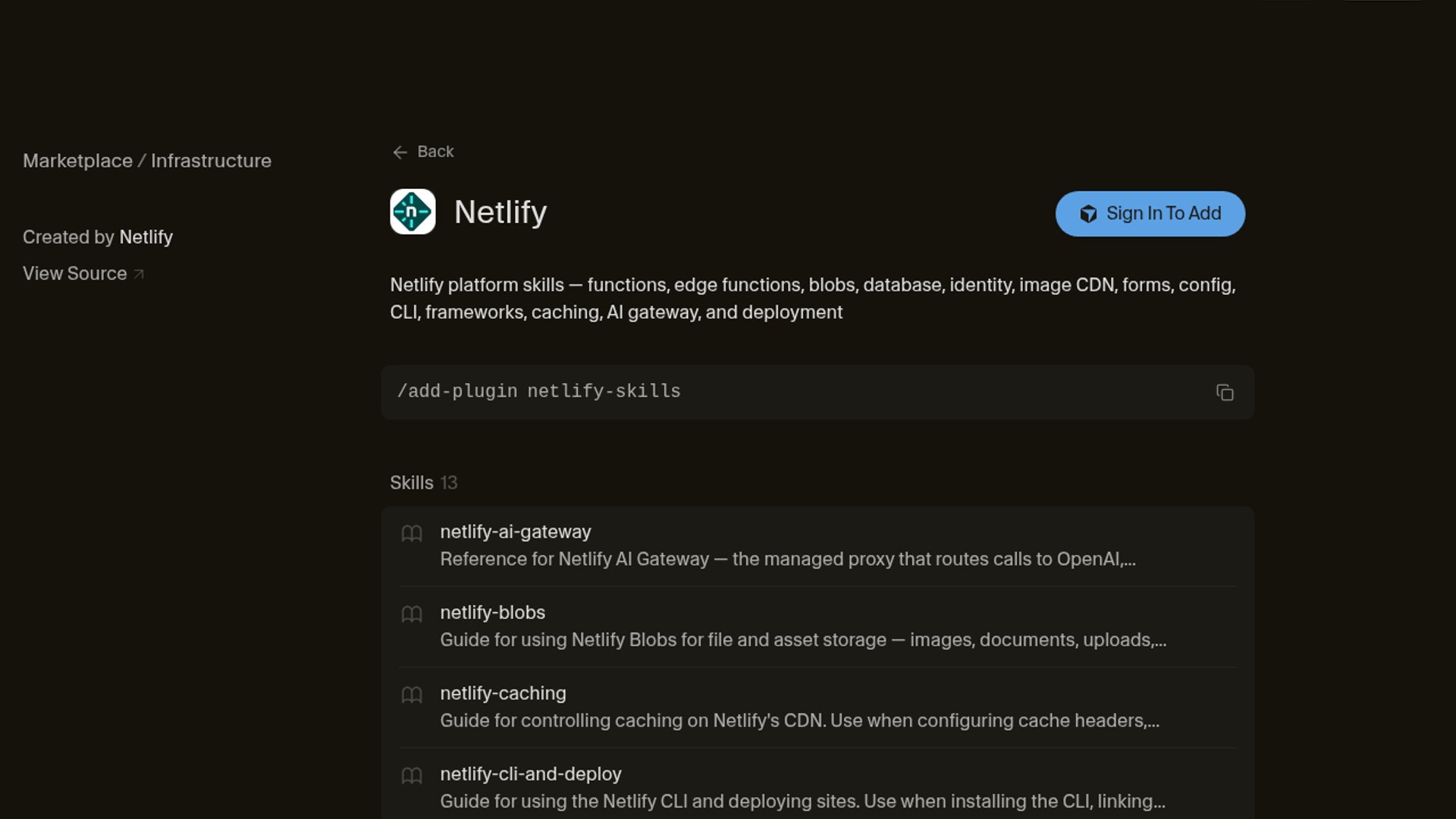The image size is (1456, 819).
Task: Open the Infrastructure breadcrumb category
Action: click(211, 161)
